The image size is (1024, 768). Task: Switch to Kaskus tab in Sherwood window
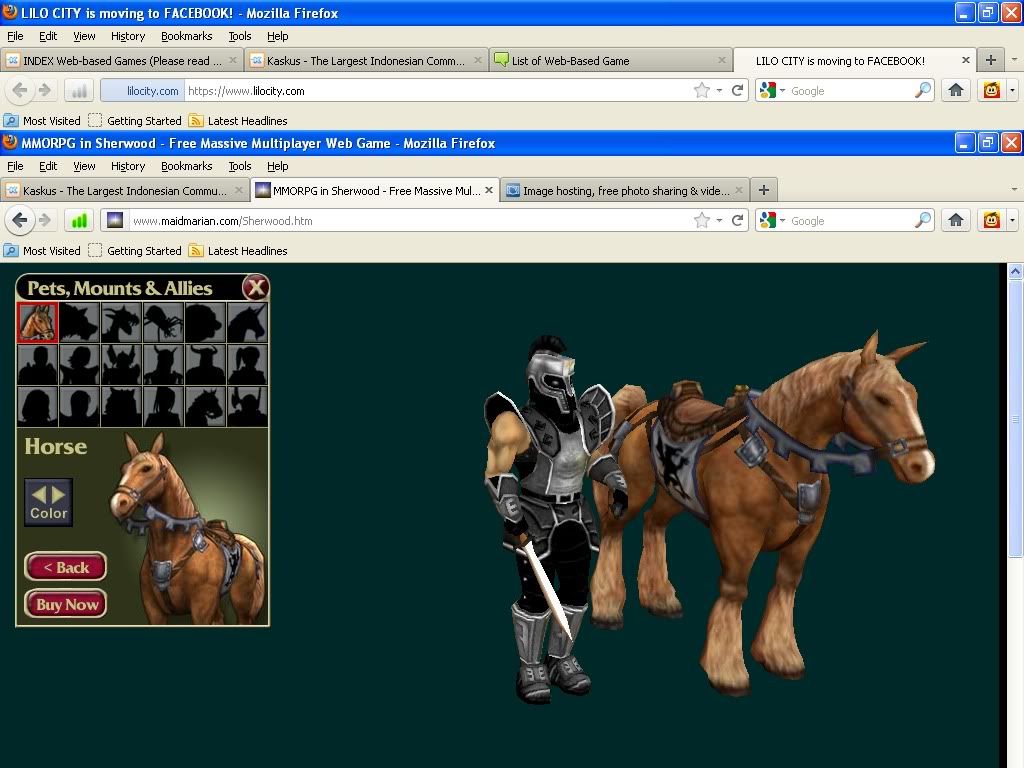[124, 191]
